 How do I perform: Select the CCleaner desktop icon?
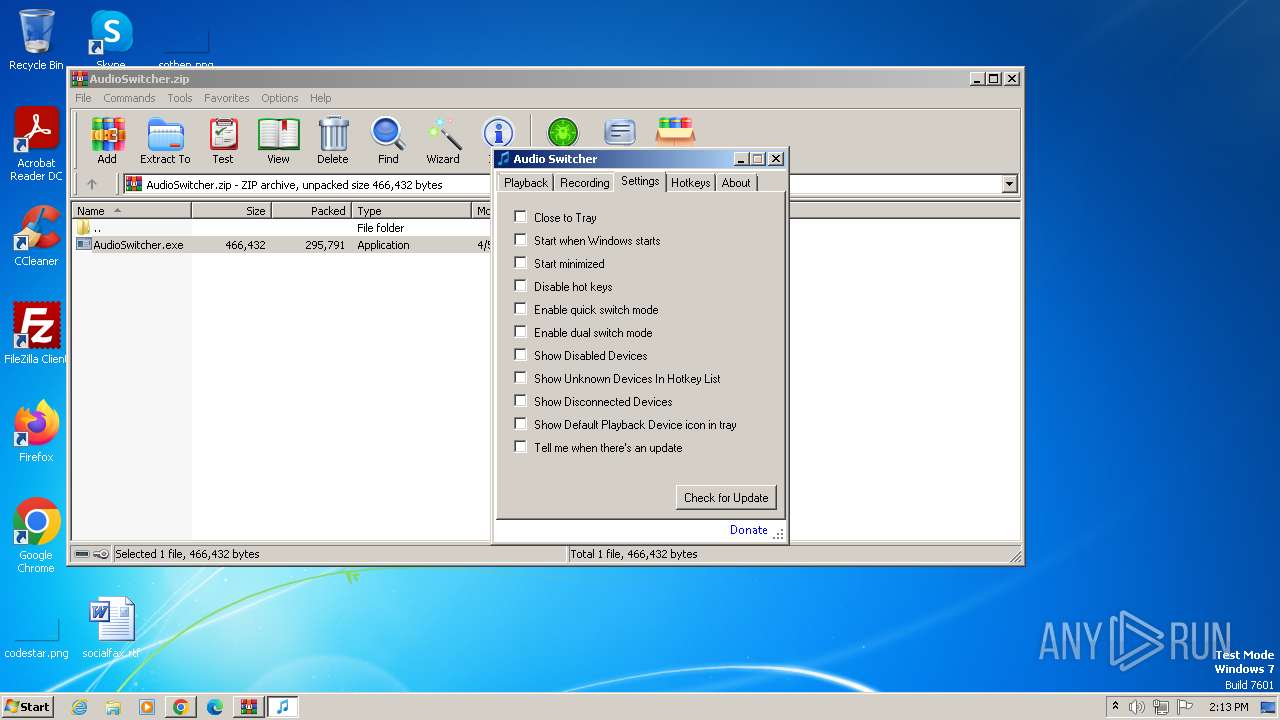click(x=36, y=236)
